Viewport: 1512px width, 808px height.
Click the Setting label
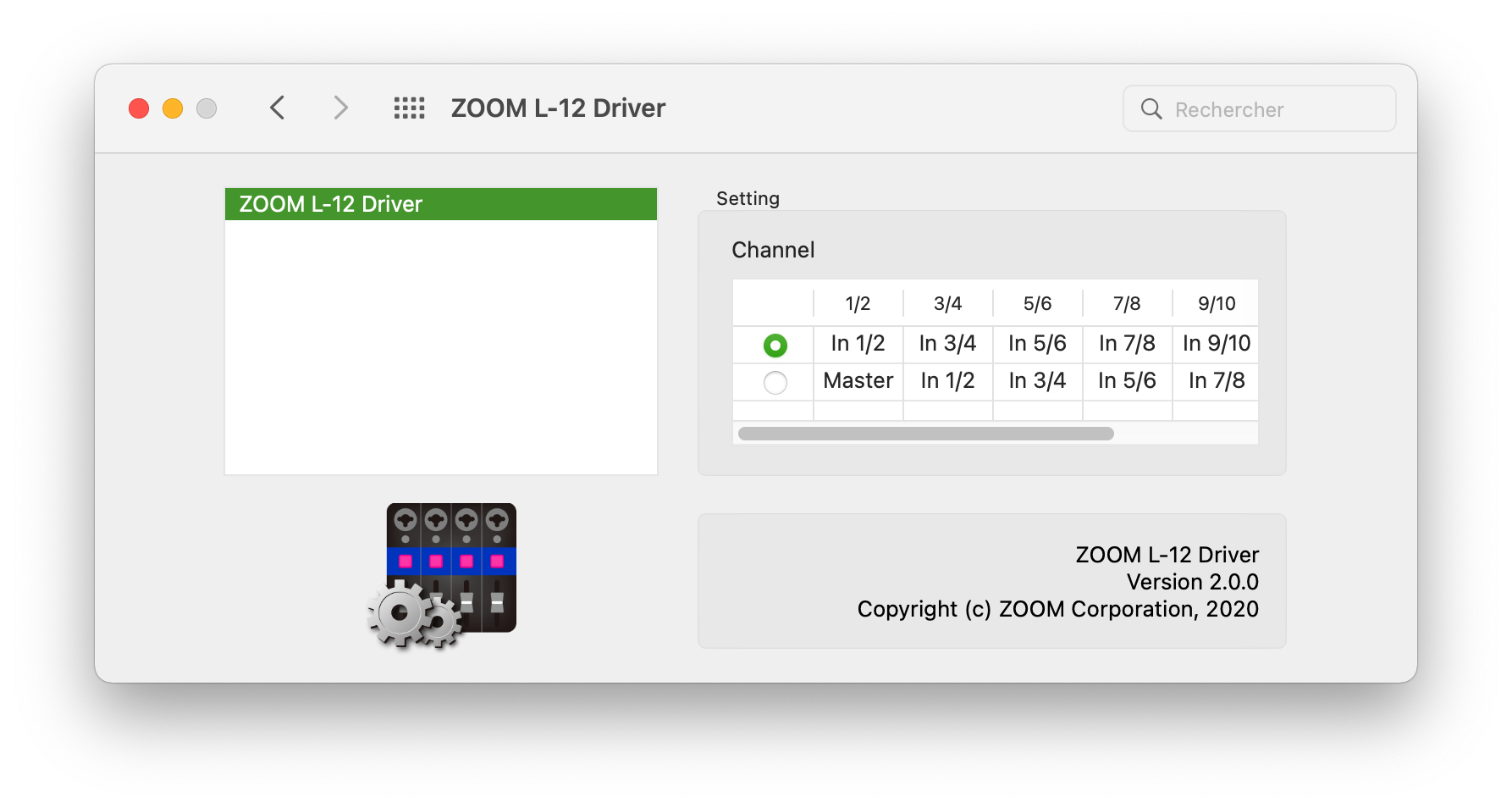[x=748, y=198]
